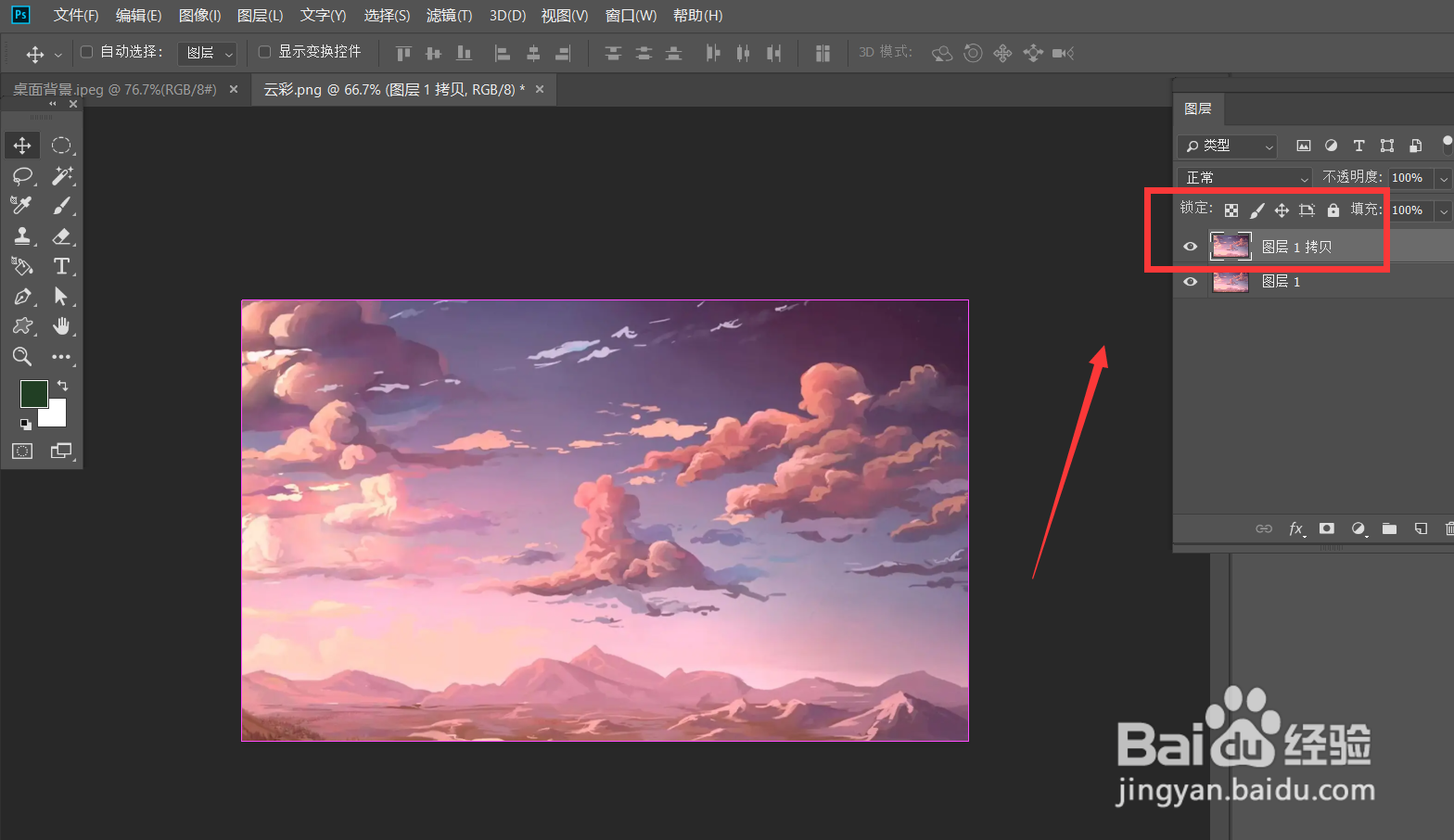Open Move tool preset picker arrow
1454x840 pixels.
tap(58, 54)
